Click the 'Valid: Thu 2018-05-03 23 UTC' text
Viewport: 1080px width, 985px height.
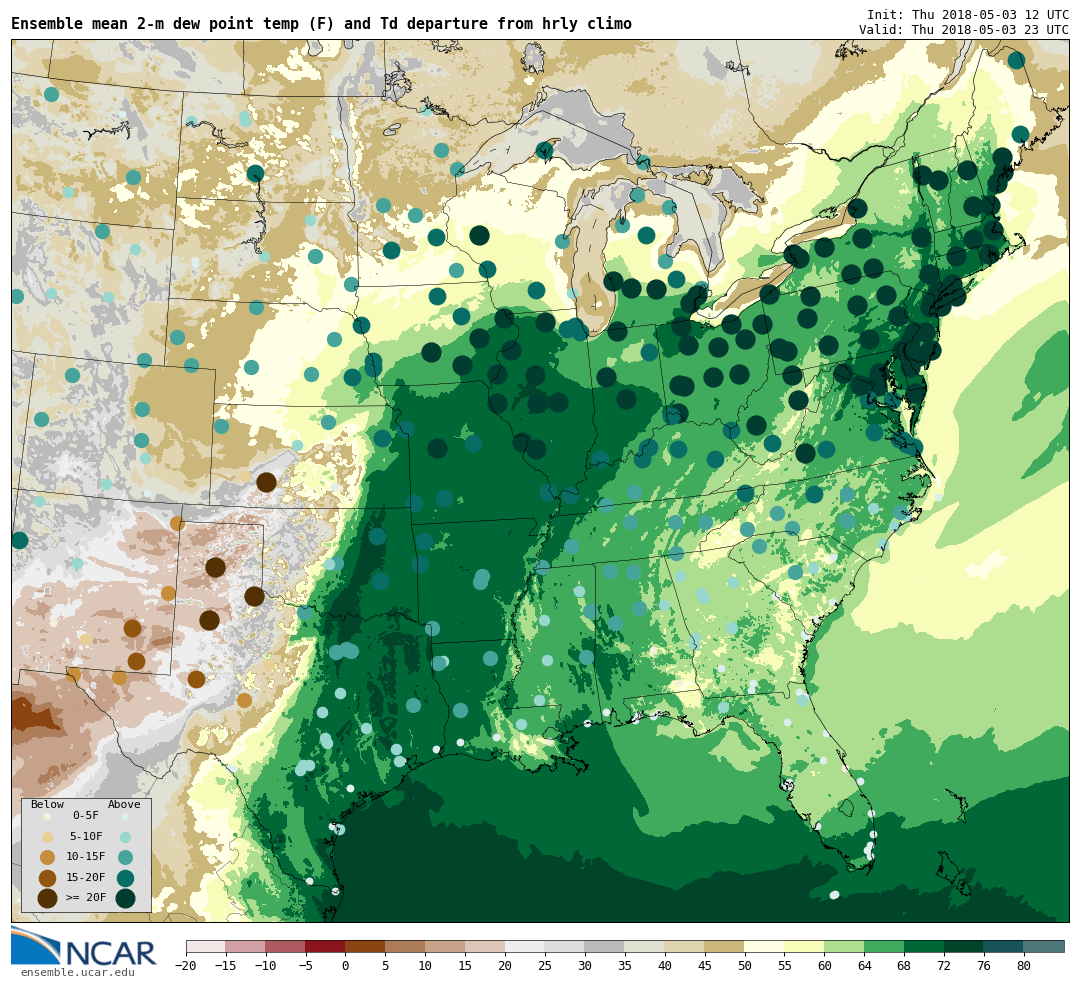[x=964, y=30]
